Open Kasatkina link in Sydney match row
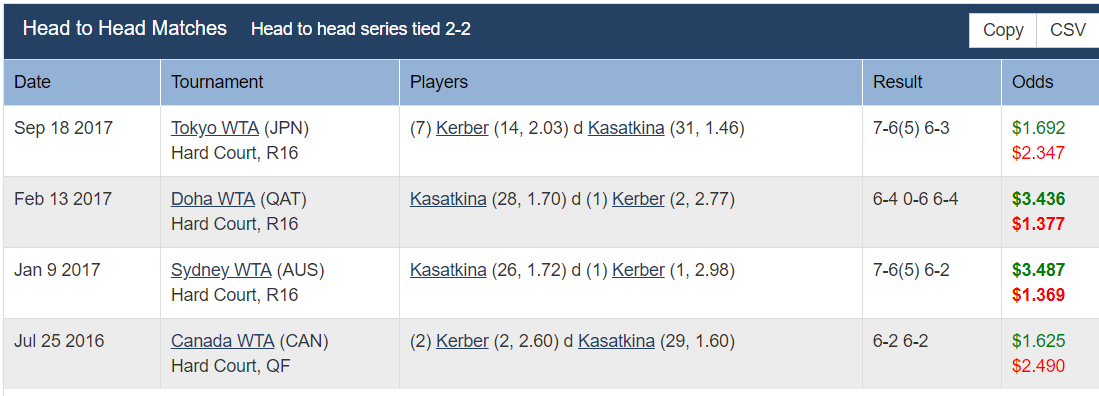This screenshot has width=1099, height=396. tap(448, 270)
